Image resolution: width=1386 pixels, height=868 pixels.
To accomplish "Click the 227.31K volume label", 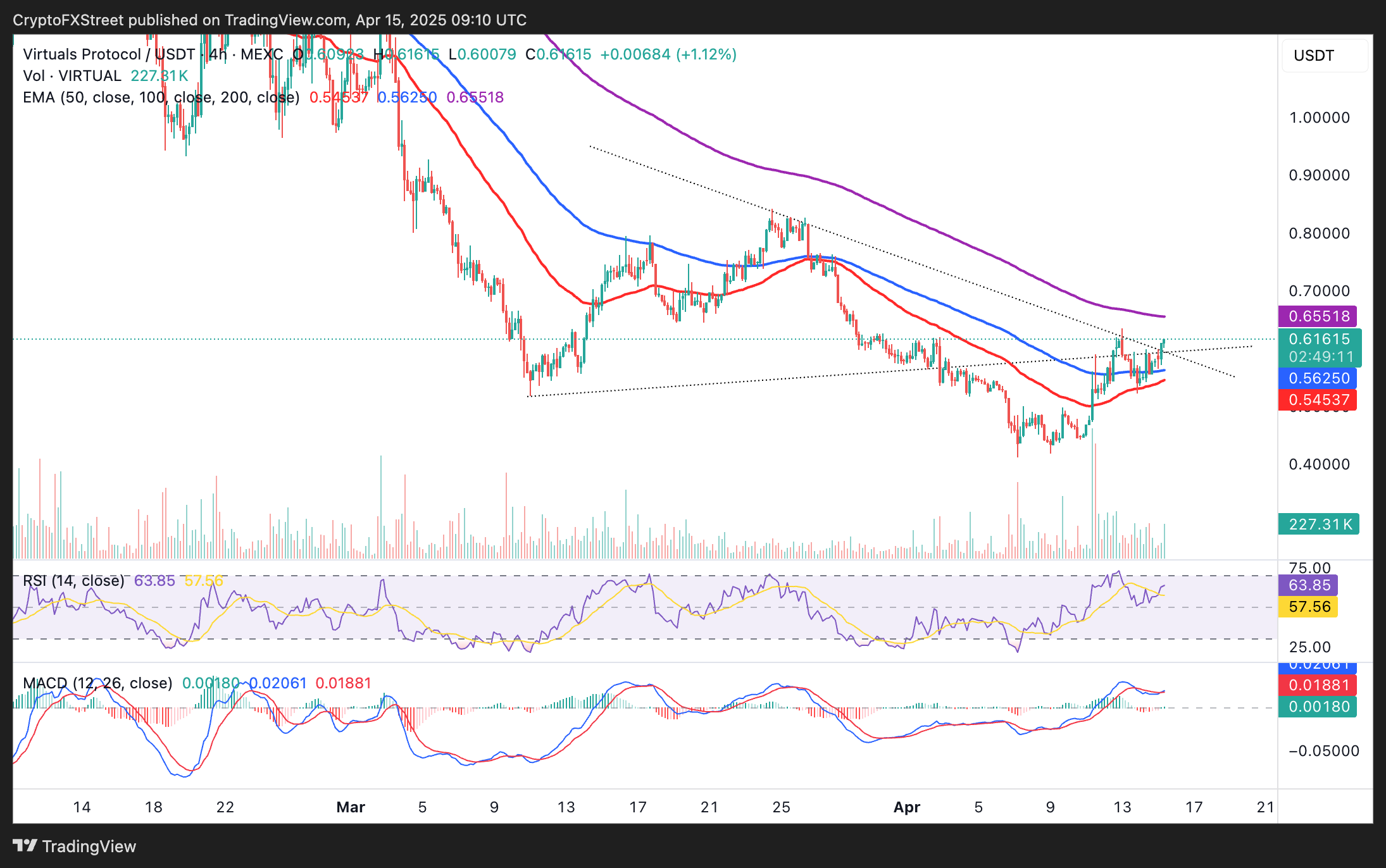I will pyautogui.click(x=1319, y=524).
